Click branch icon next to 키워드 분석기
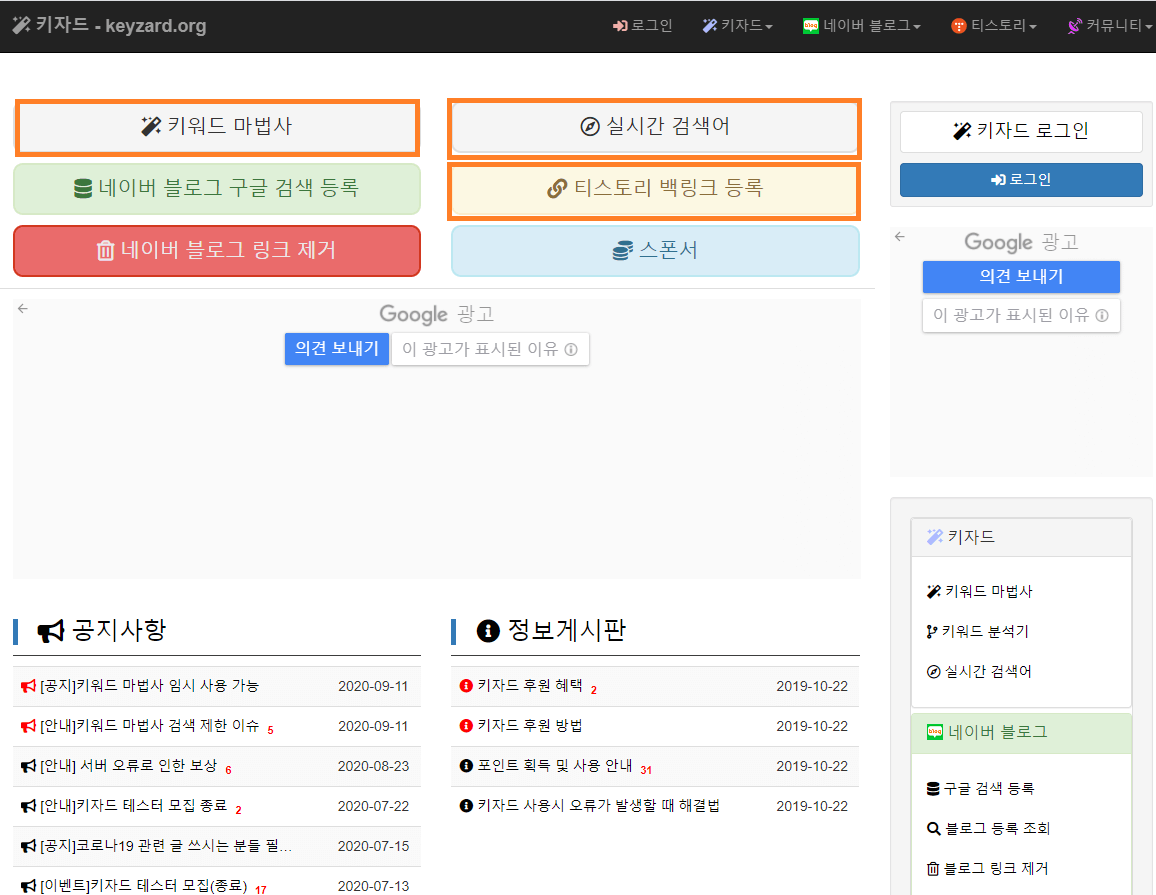Viewport: 1156px width, 895px height. pyautogui.click(x=932, y=632)
